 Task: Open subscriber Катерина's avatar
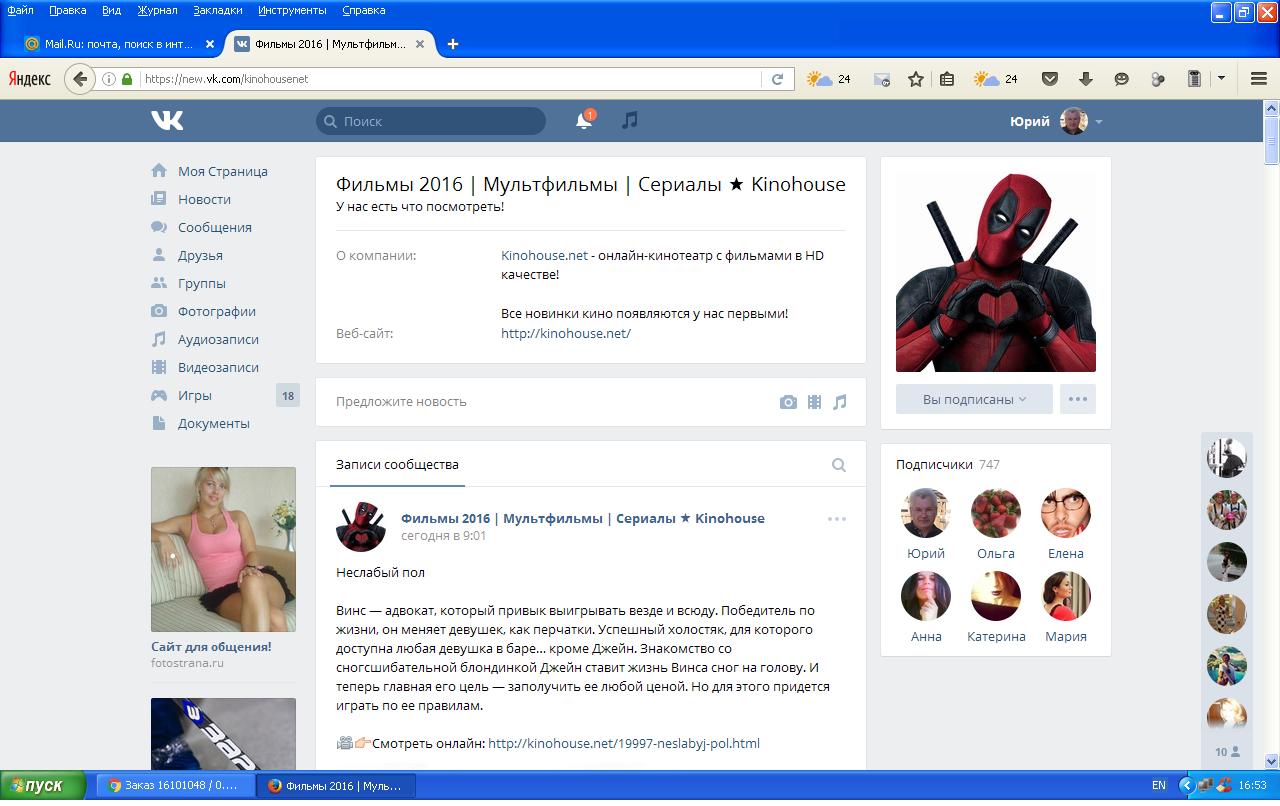coord(996,596)
